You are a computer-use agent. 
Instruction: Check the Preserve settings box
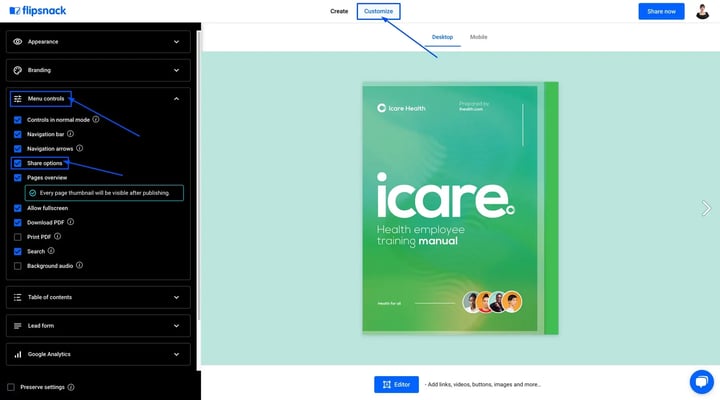click(11, 387)
